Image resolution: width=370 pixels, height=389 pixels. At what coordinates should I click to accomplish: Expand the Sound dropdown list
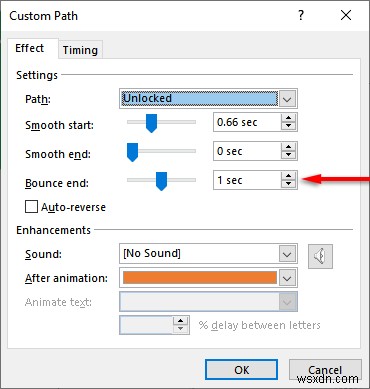[287, 254]
